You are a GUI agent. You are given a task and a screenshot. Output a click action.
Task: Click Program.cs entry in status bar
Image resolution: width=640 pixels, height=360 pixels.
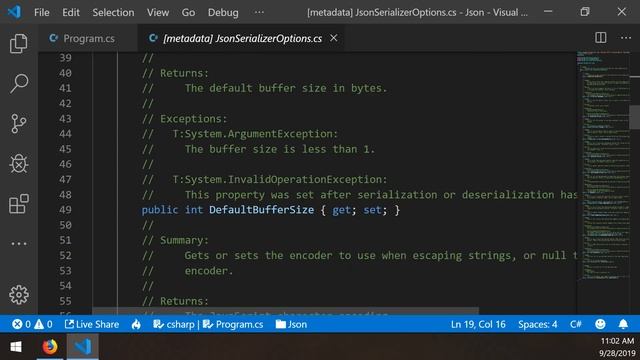233,324
